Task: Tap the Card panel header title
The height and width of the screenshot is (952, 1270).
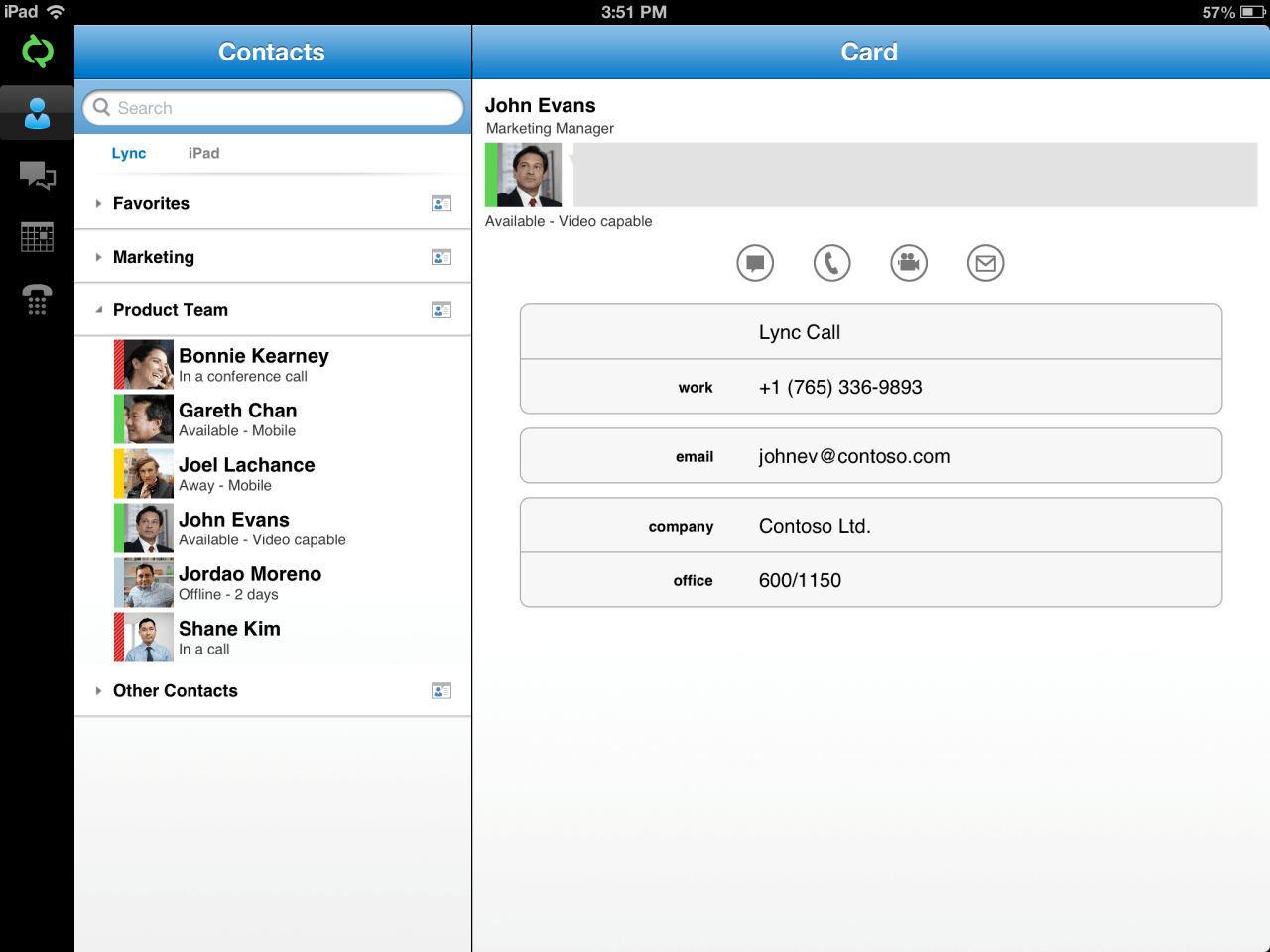Action: point(869,52)
